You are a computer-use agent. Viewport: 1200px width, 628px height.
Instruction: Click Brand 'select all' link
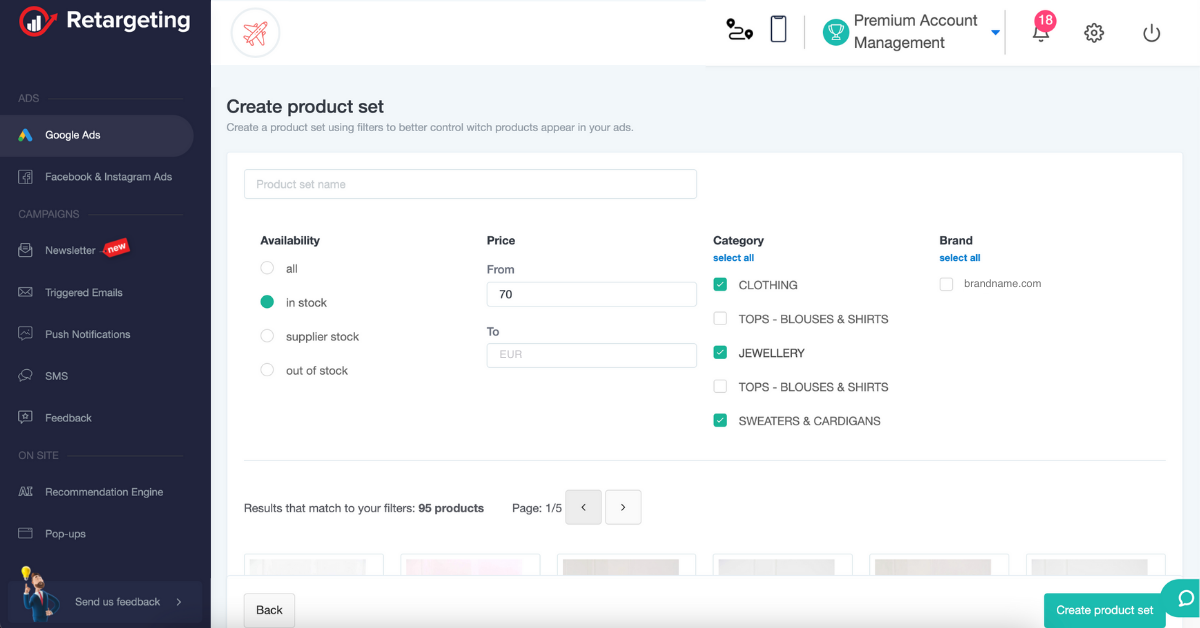point(960,258)
